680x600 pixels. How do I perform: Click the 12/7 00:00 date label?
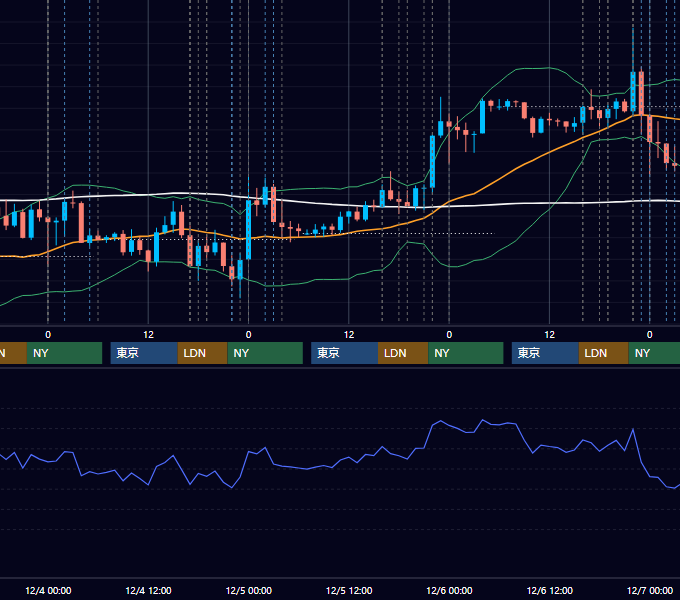click(x=650, y=590)
